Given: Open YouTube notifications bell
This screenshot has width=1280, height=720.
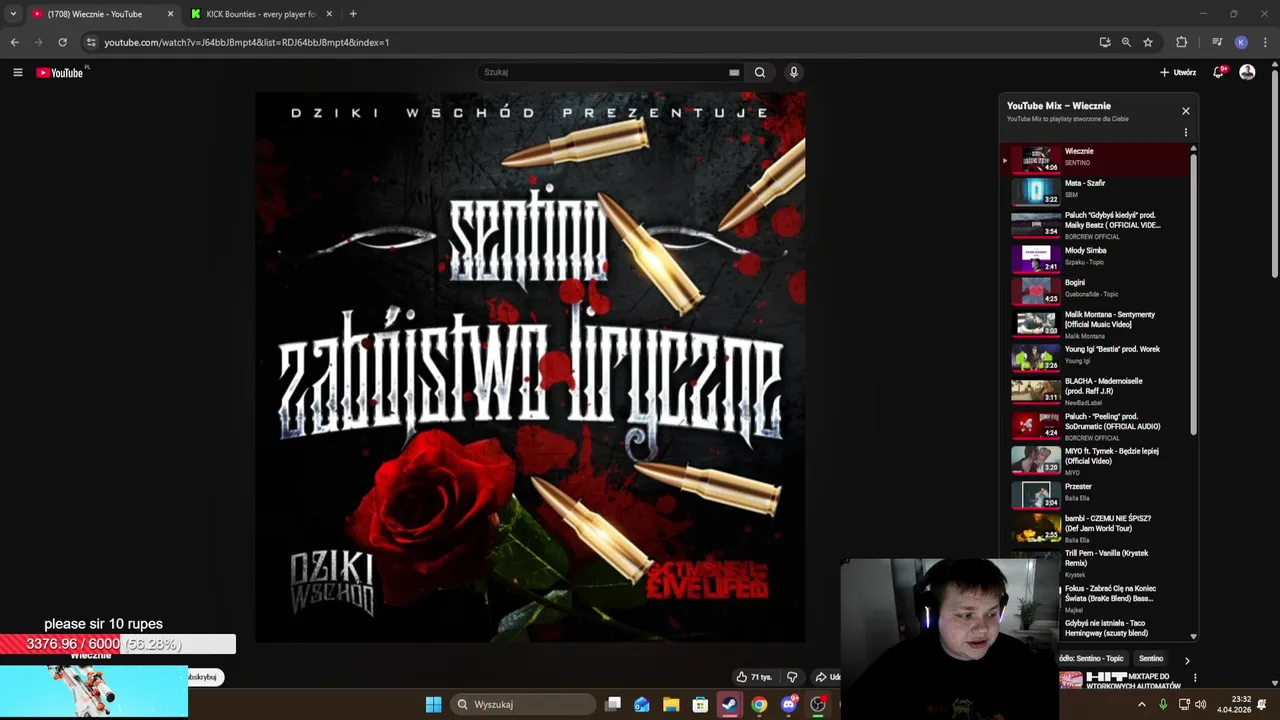Looking at the screenshot, I should point(1219,72).
